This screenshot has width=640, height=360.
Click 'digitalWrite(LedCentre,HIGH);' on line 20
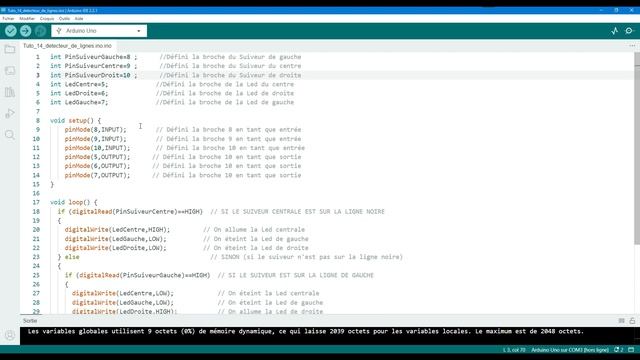[117, 229]
